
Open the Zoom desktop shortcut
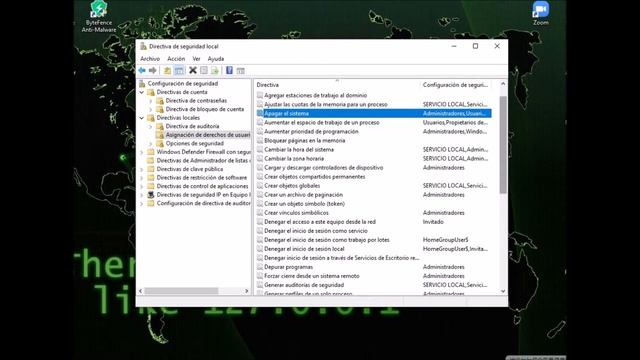click(540, 13)
